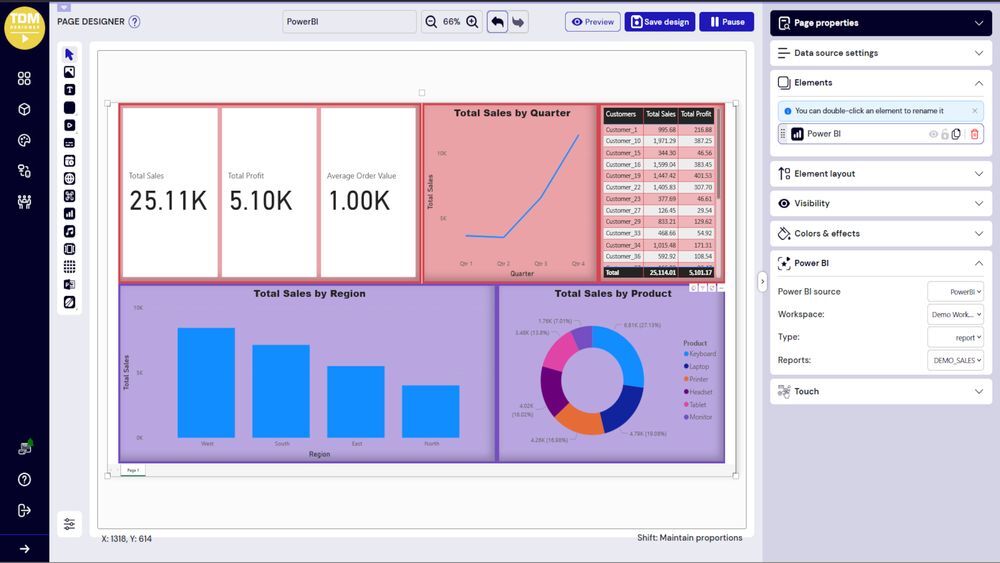The width and height of the screenshot is (1000, 563).
Task: Log out using the sidebar exit icon
Action: [24, 510]
